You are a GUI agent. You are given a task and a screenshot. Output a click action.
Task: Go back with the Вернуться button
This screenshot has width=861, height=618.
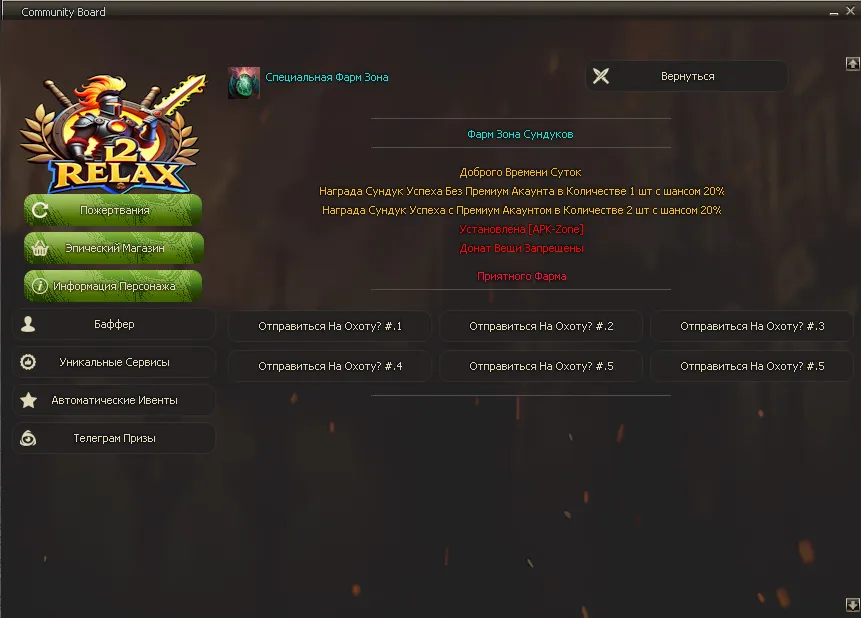click(686, 76)
